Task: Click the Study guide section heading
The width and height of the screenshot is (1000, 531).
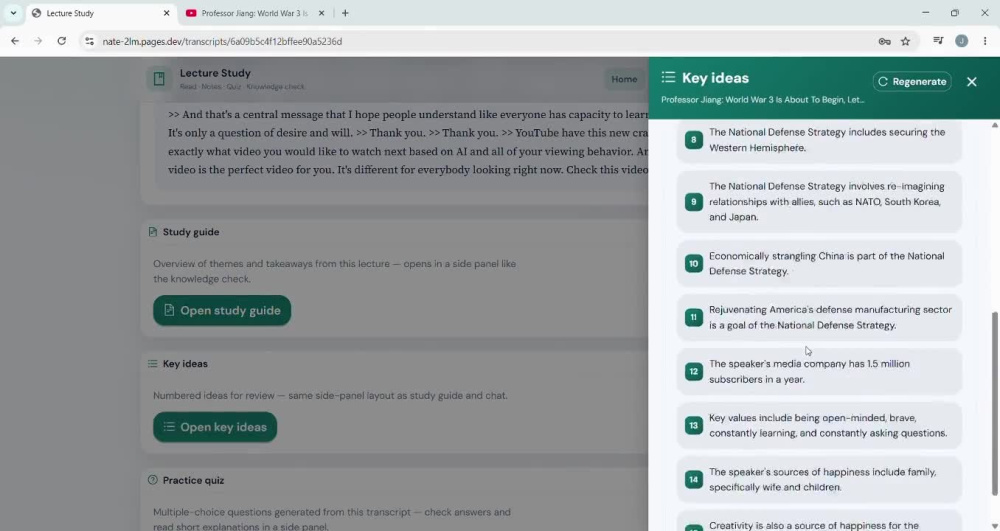Action: click(191, 232)
